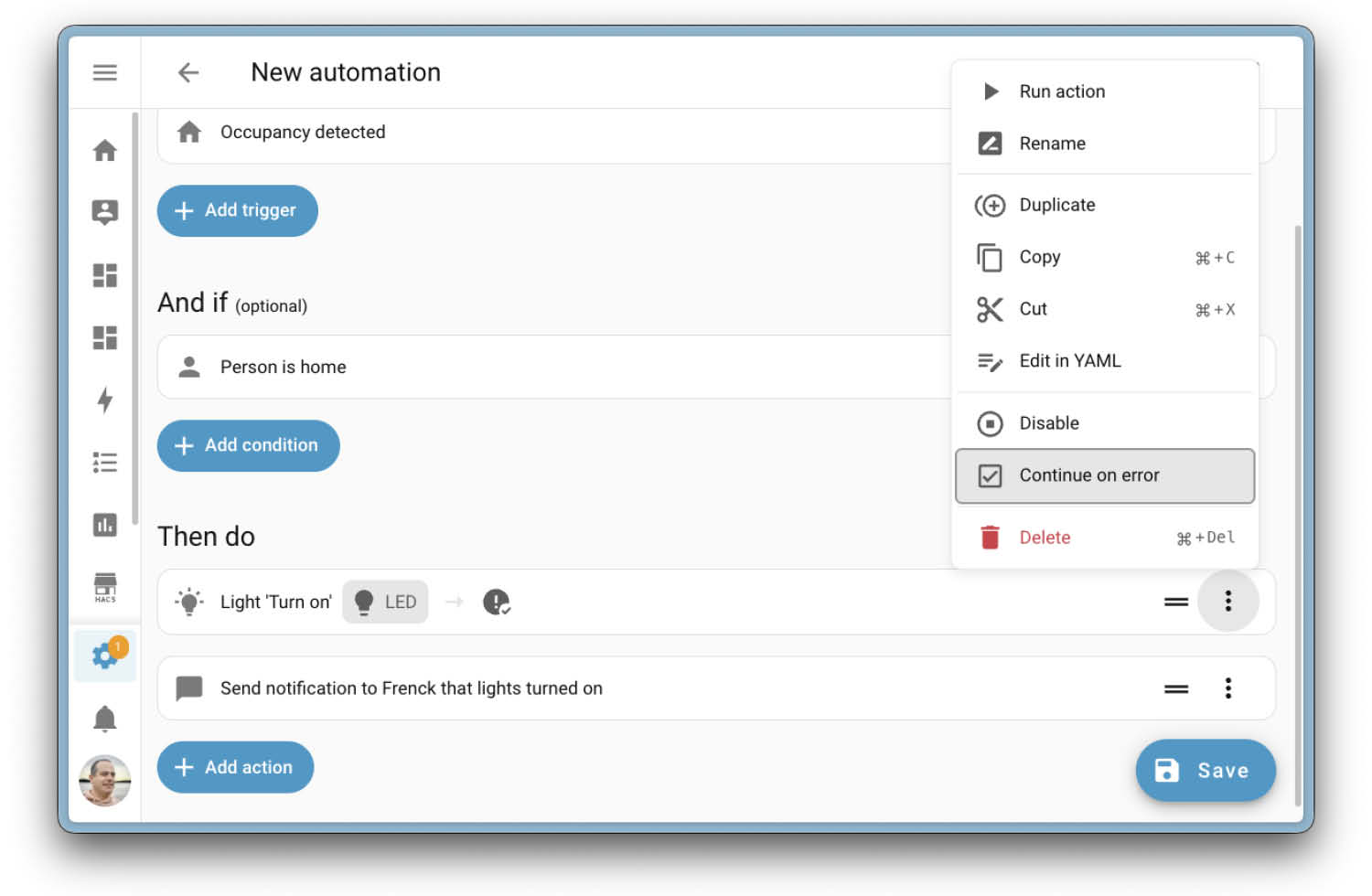The height and width of the screenshot is (896, 1372).
Task: Open the To-do list sidebar icon
Action: (x=105, y=462)
